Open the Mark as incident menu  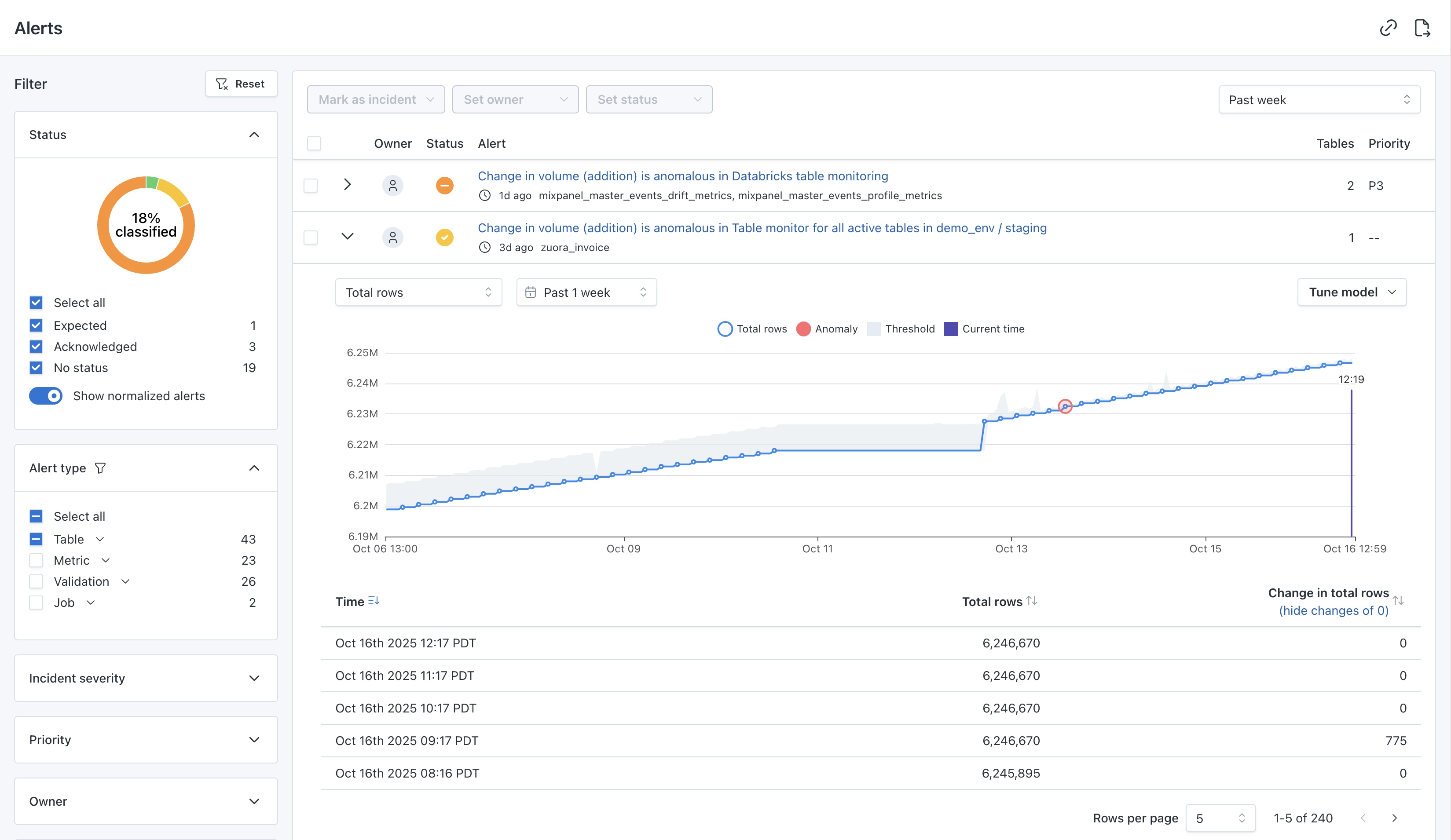click(375, 99)
